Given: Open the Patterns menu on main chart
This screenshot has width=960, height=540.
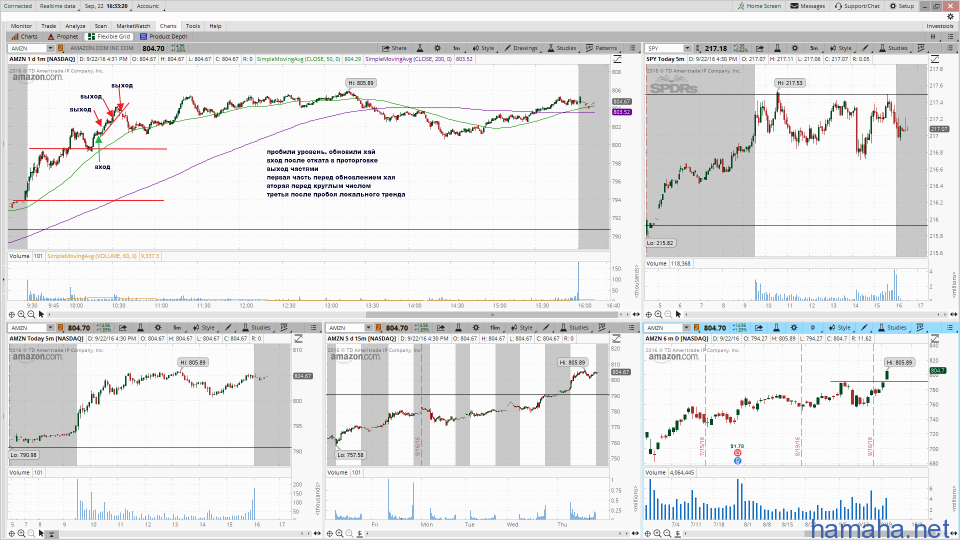Looking at the screenshot, I should (x=602, y=48).
